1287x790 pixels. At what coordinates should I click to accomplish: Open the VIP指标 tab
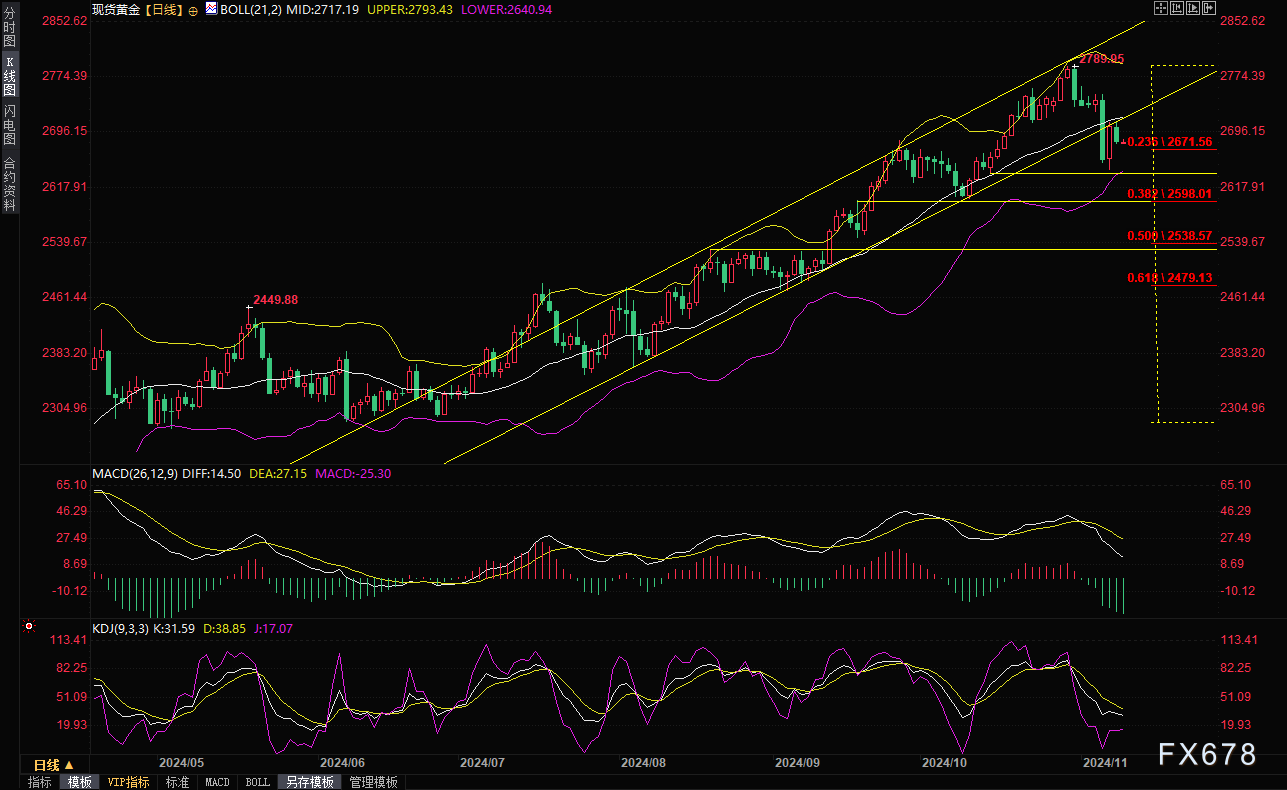click(128, 782)
